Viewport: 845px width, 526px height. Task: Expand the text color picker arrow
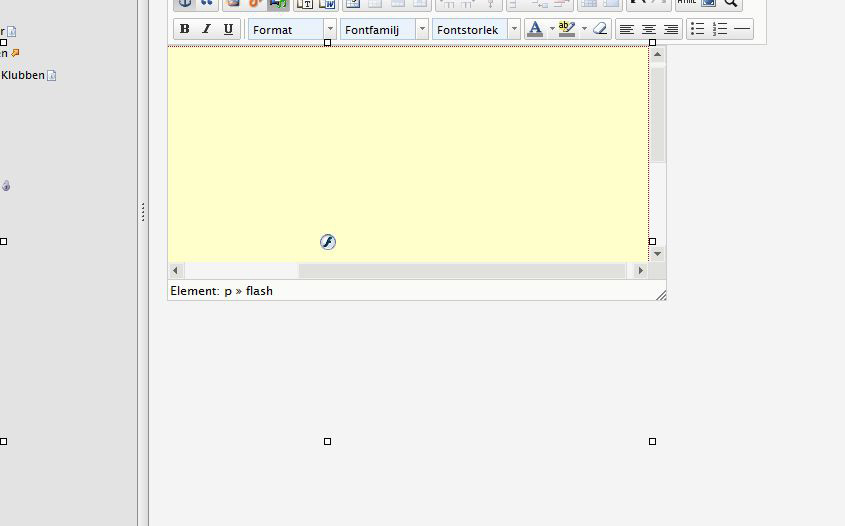click(x=552, y=29)
